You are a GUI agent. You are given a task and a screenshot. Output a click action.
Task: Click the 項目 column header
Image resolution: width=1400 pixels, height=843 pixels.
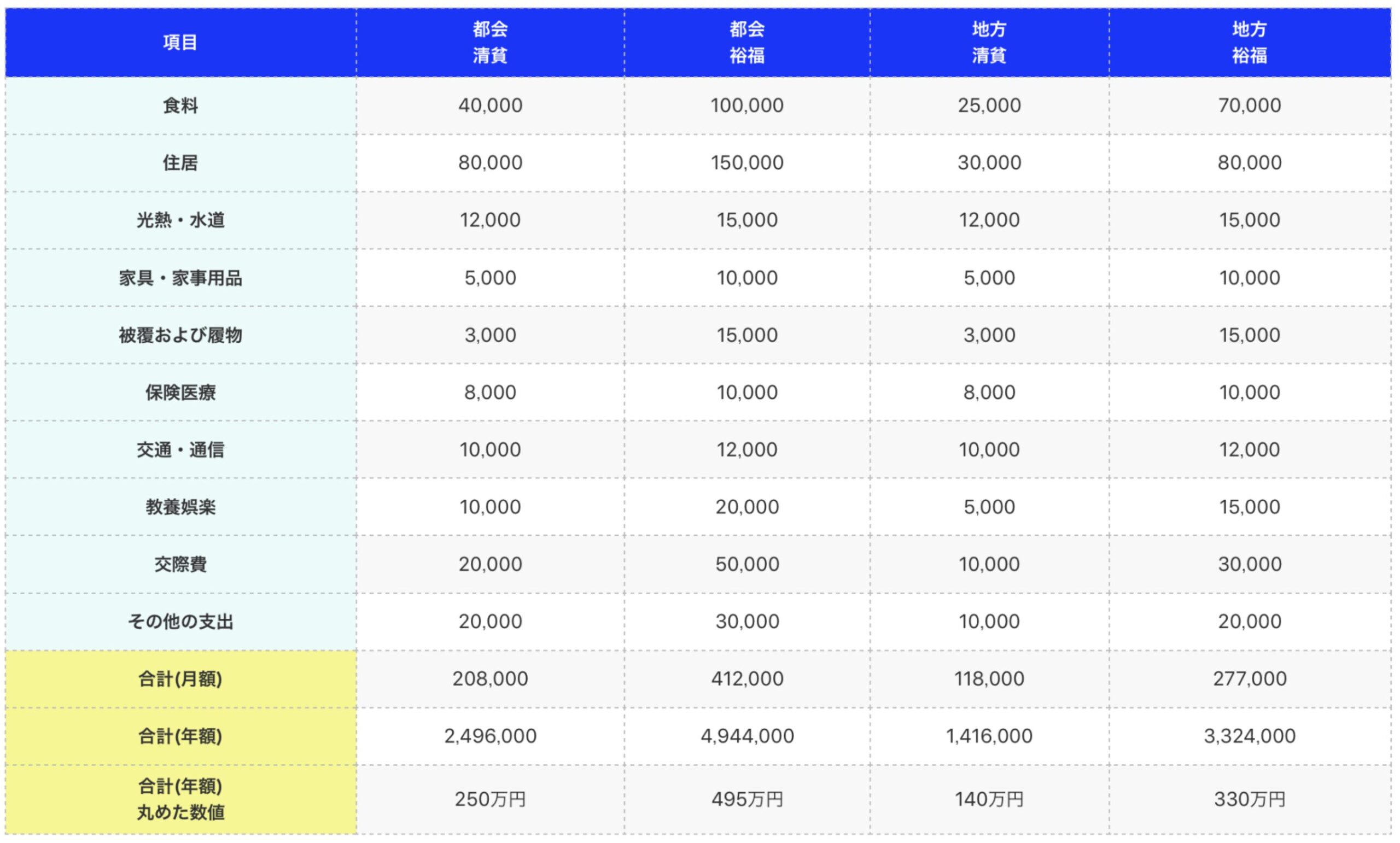[180, 42]
